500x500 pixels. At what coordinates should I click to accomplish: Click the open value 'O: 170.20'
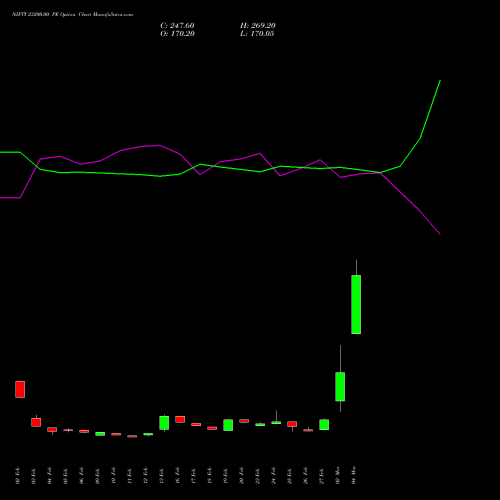177,34
